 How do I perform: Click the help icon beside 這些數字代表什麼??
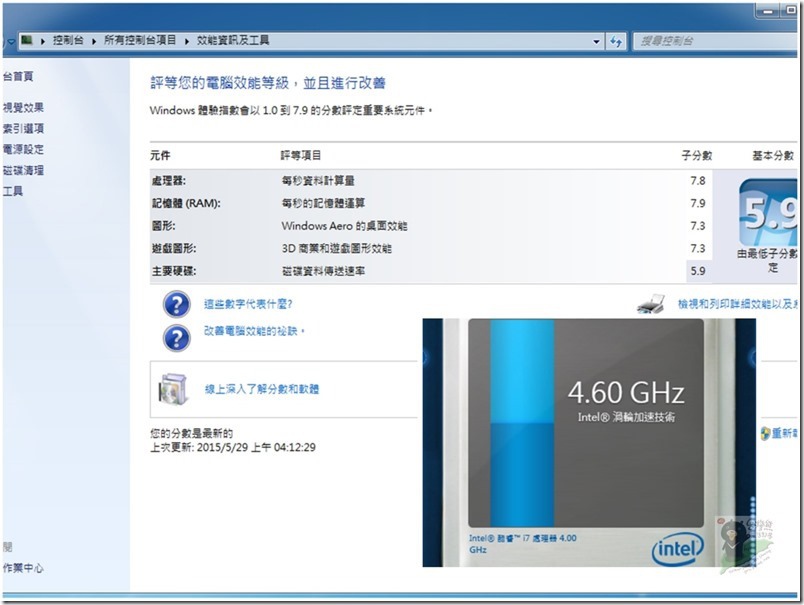[176, 305]
